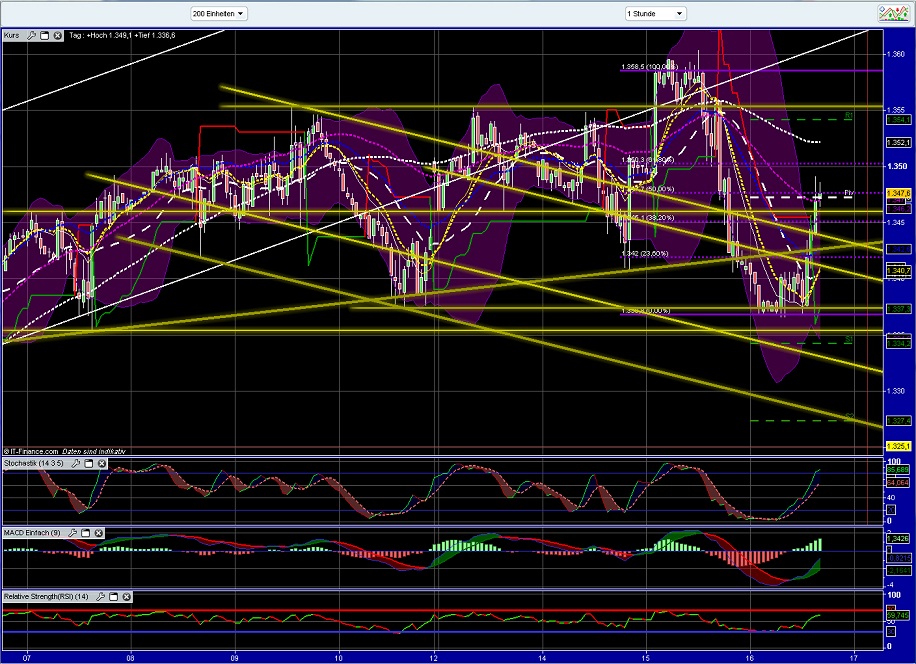Select the Relative Strength(RSI) (14) label
This screenshot has height=664, width=916.
pyautogui.click(x=46, y=597)
